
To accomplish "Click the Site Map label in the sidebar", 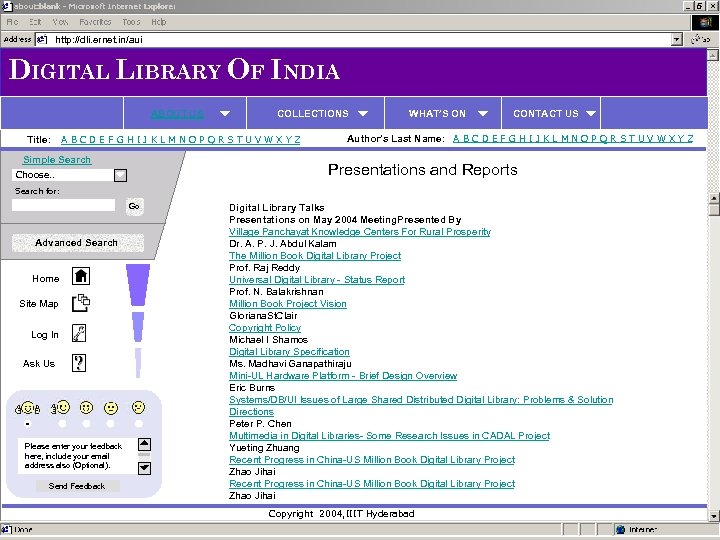I will 39,304.
